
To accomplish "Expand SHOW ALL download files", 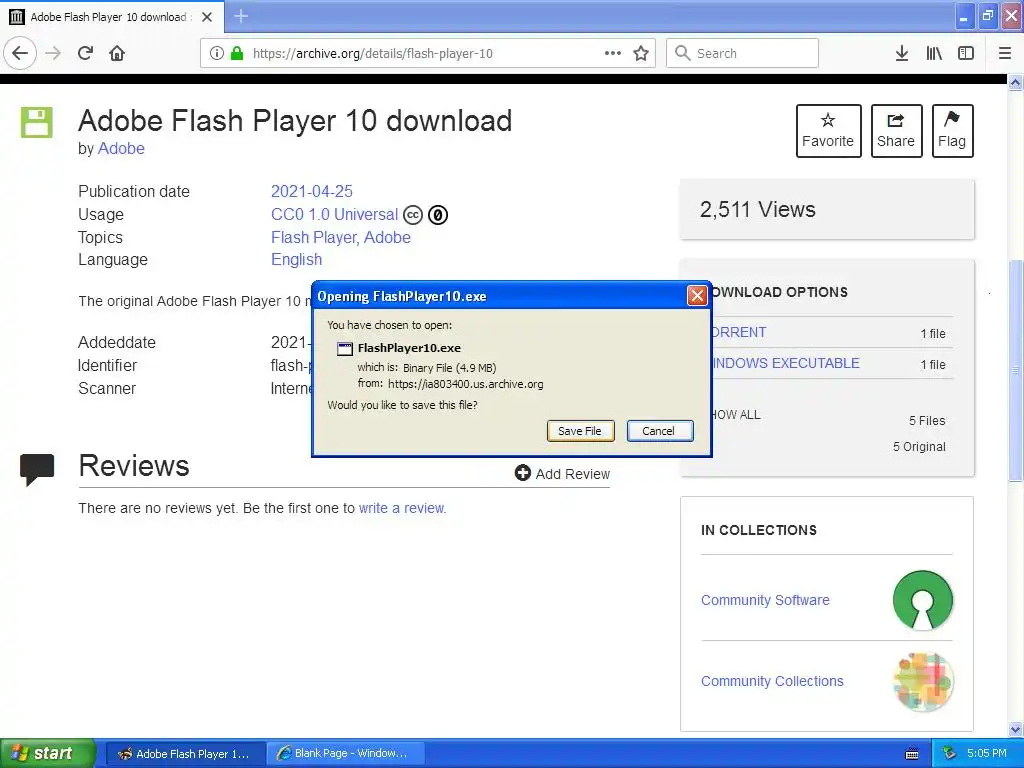I will [736, 415].
